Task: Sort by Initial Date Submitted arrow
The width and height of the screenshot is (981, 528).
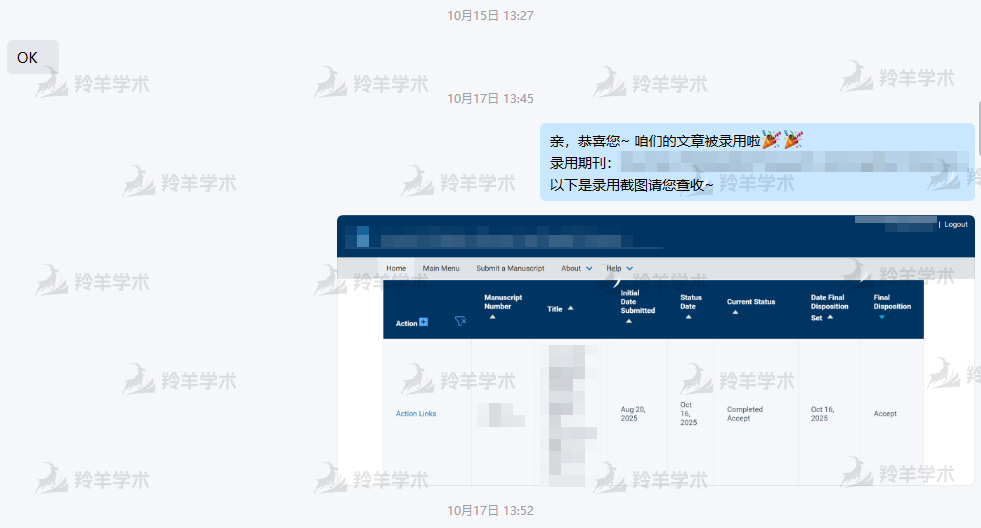Action: click(x=627, y=321)
